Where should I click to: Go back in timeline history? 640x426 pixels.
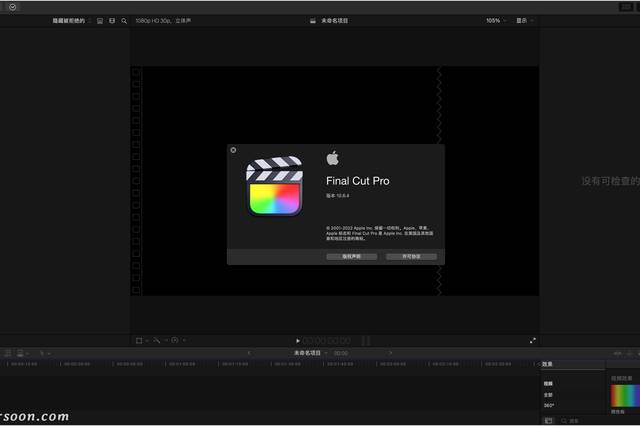pyautogui.click(x=249, y=353)
